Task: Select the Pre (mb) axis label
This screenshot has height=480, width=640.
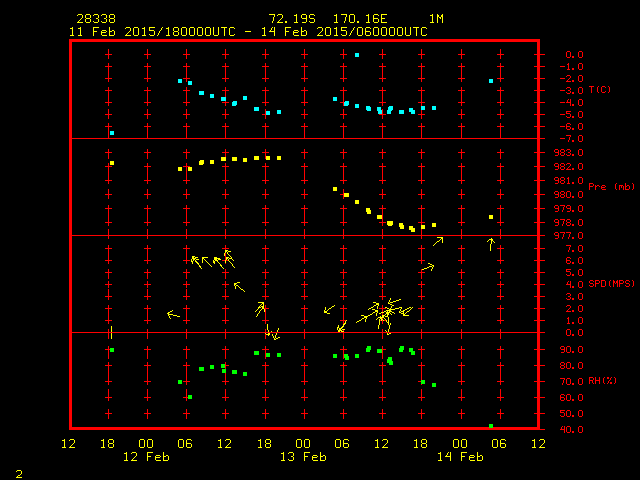Action: tap(611, 187)
